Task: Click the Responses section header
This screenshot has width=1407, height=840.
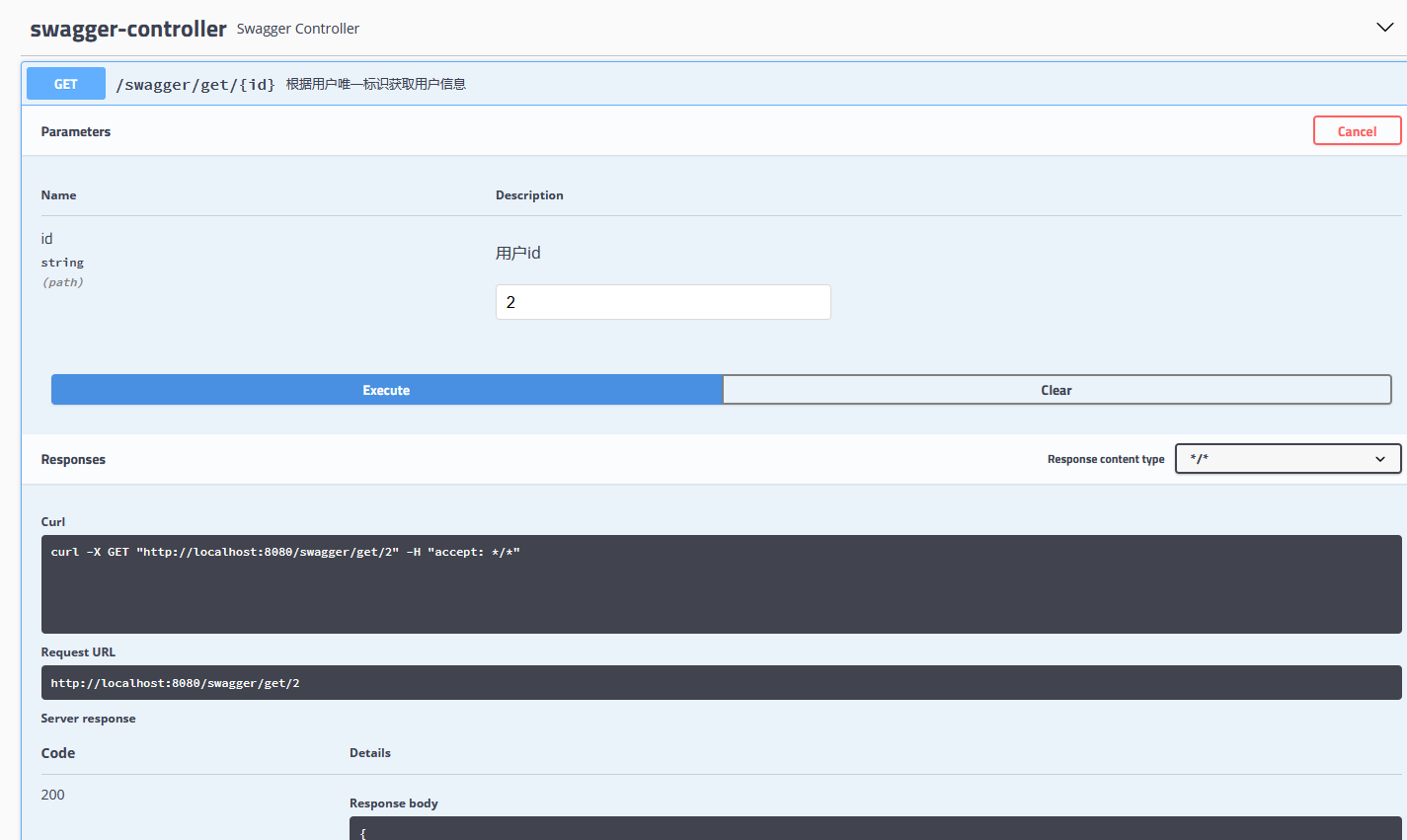Action: coord(72,458)
